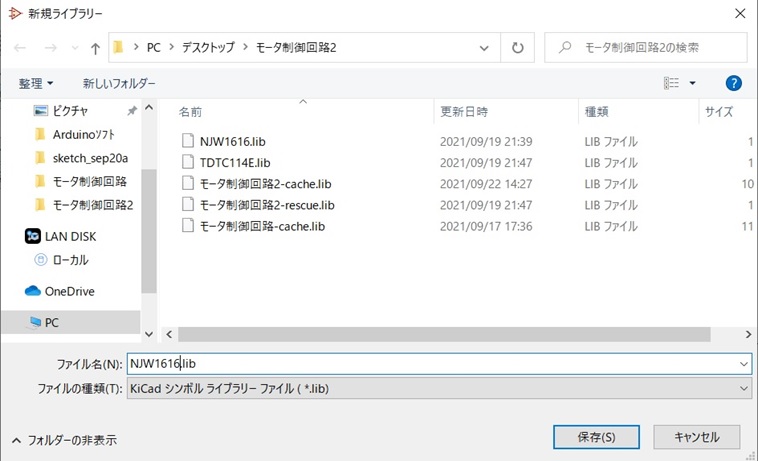Click the NJW1616.lib file icon
The width and height of the screenshot is (758, 461).
click(x=187, y=141)
